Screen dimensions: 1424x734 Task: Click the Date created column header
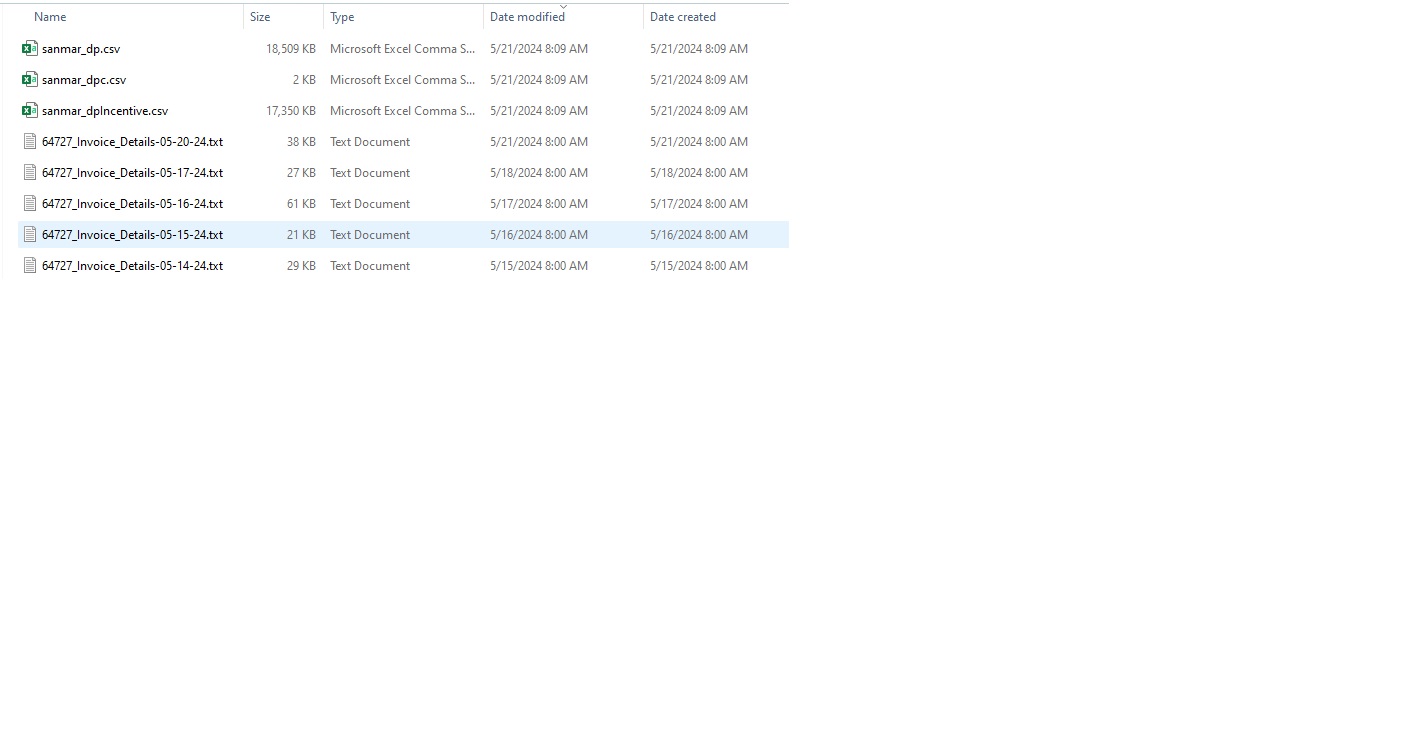[x=683, y=17]
